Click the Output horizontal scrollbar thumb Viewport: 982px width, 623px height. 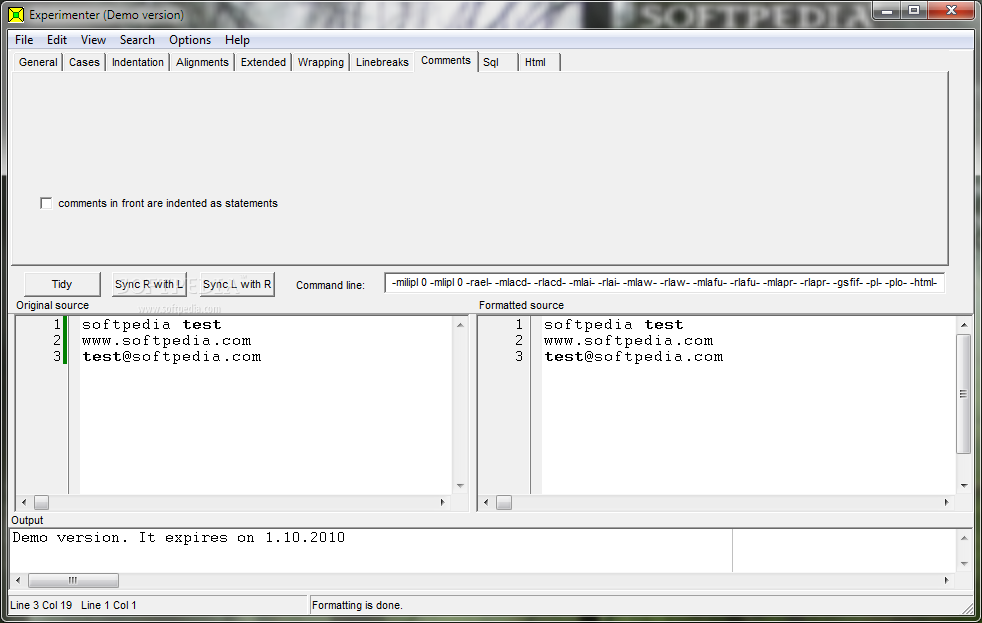[73, 580]
